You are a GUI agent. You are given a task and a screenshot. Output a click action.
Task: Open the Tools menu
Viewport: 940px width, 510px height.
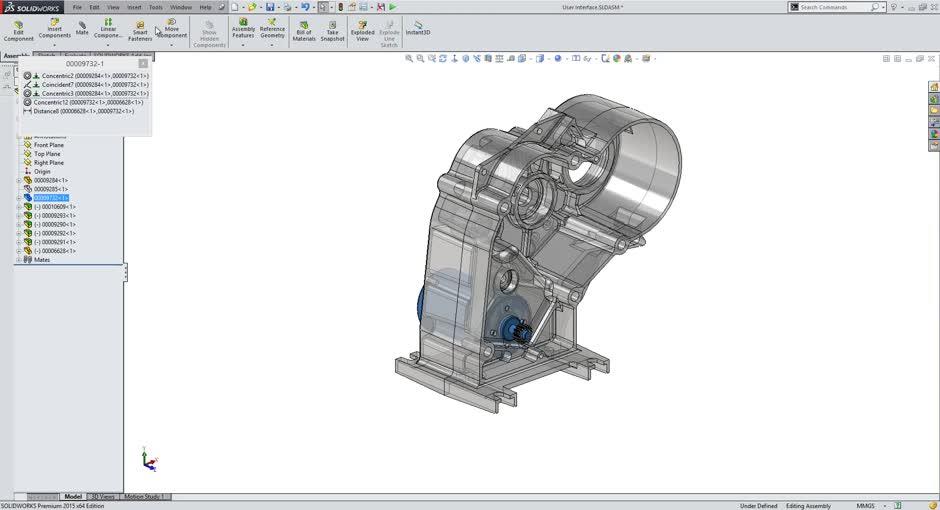pyautogui.click(x=156, y=7)
